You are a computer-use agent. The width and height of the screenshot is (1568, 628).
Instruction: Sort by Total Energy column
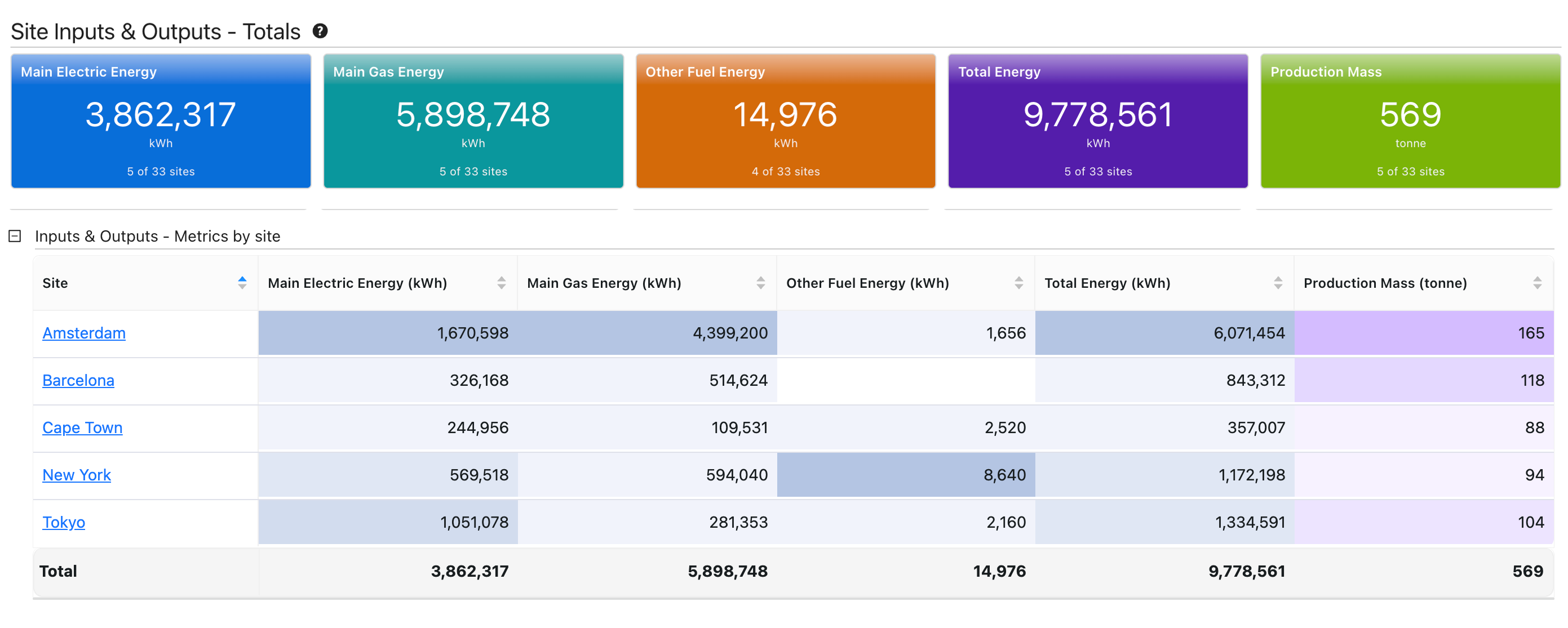pos(1278,283)
